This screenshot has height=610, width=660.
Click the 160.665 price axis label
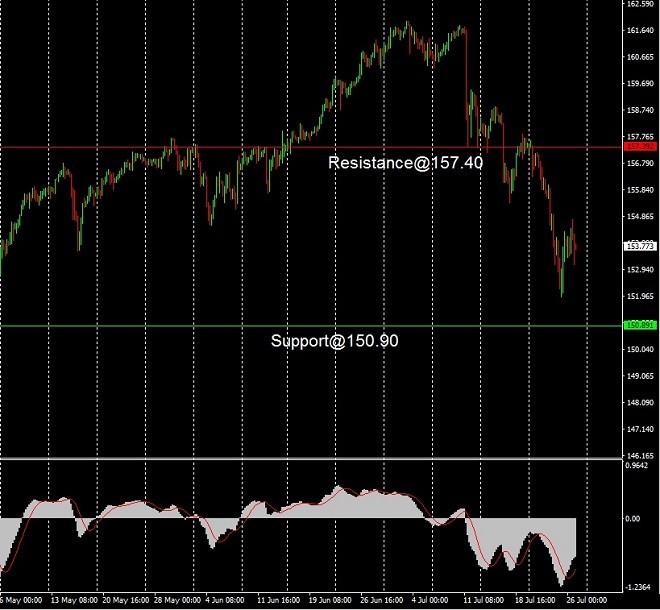click(640, 57)
